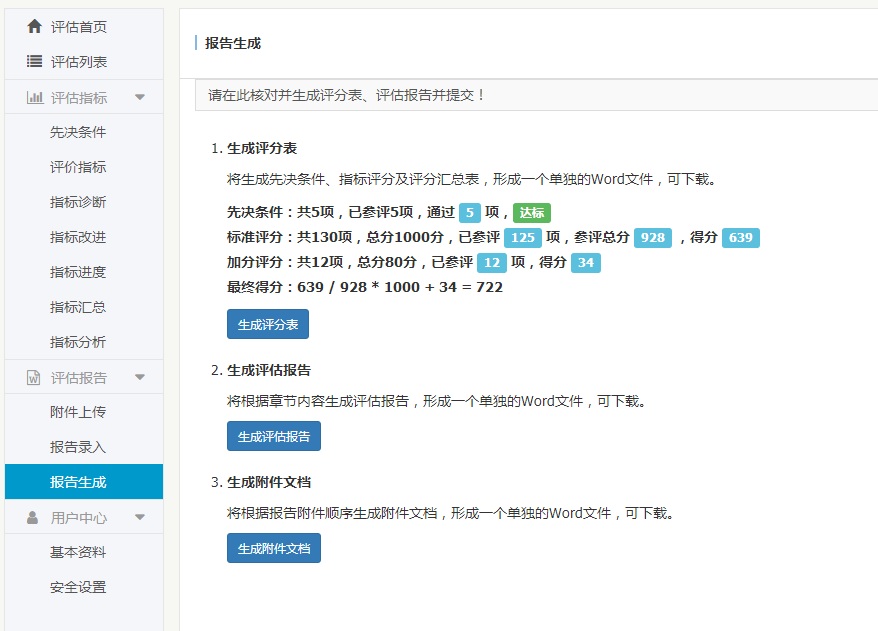This screenshot has height=631, width=878.
Task: Click the list icon beside 评估列表
Action: point(34,62)
